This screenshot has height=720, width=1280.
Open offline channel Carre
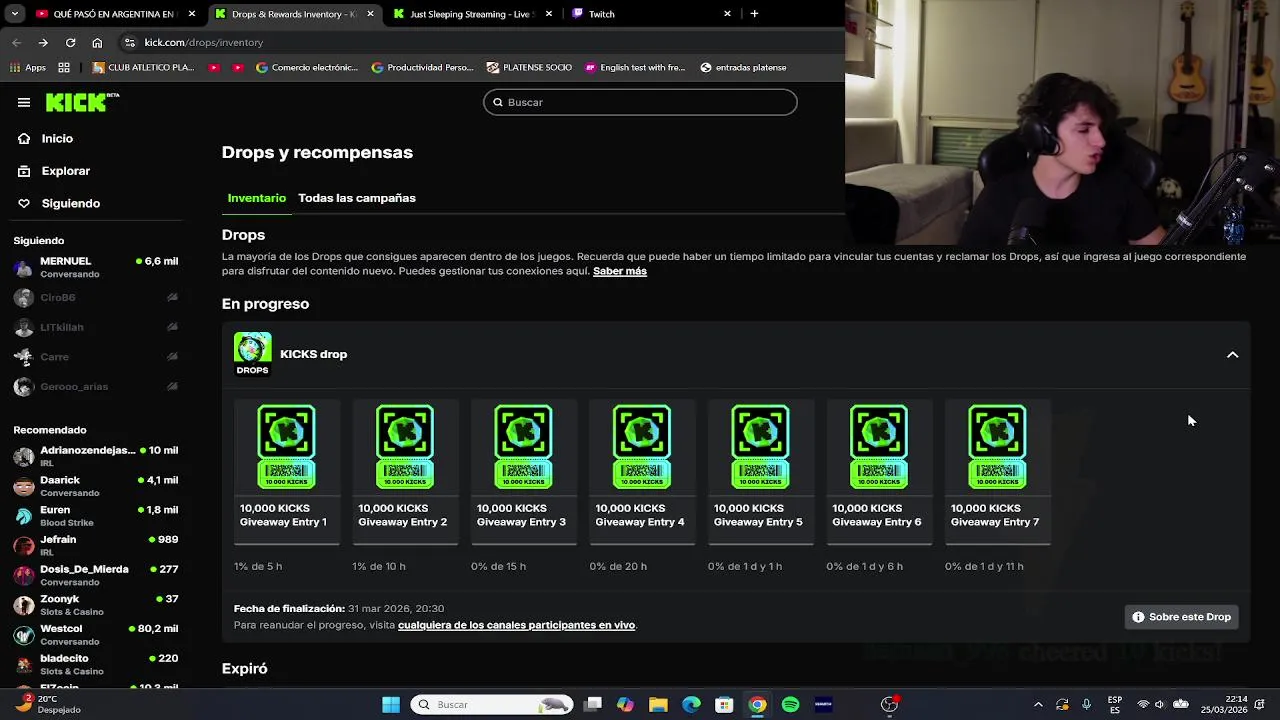(96, 357)
